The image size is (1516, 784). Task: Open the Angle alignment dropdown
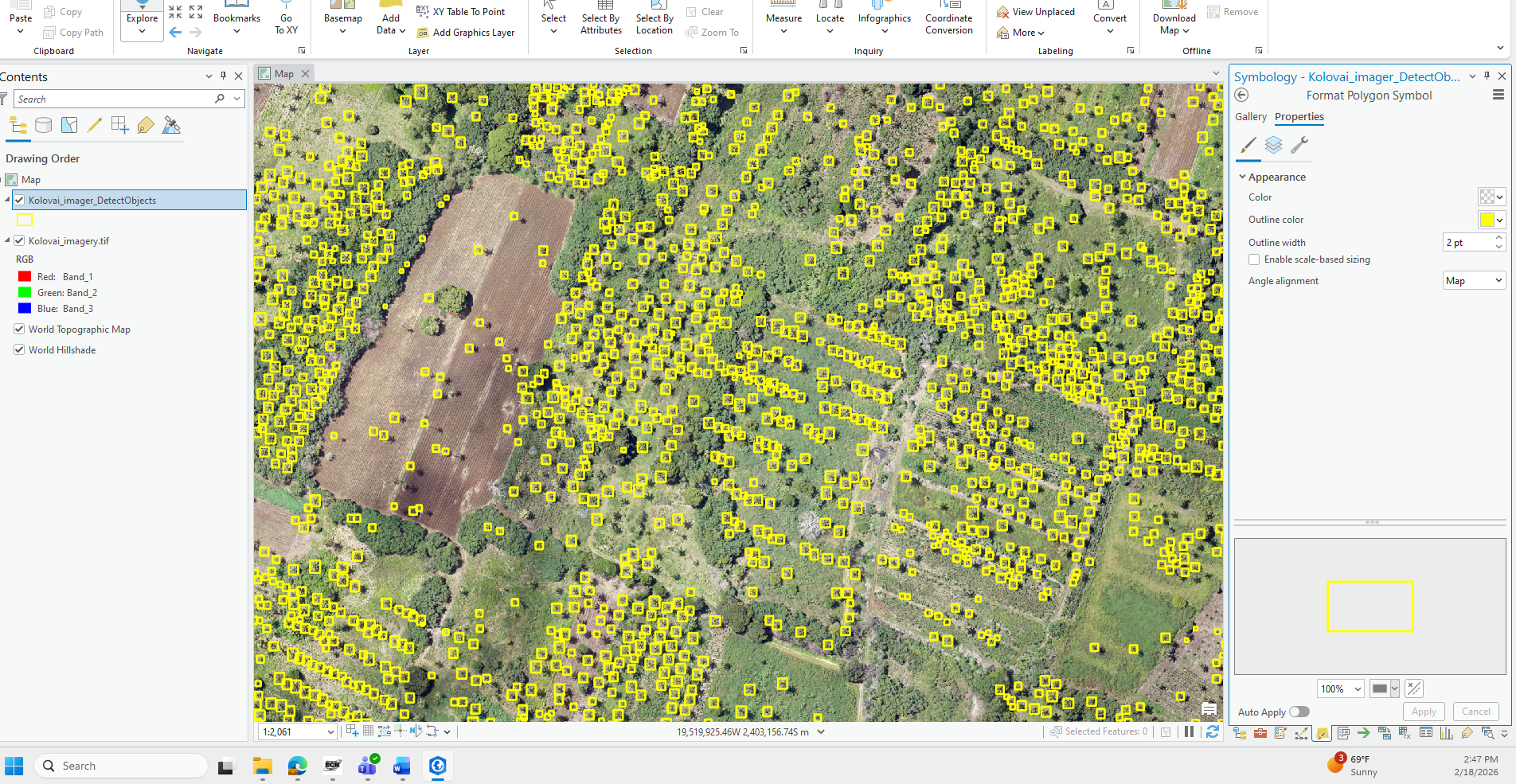(x=1474, y=281)
